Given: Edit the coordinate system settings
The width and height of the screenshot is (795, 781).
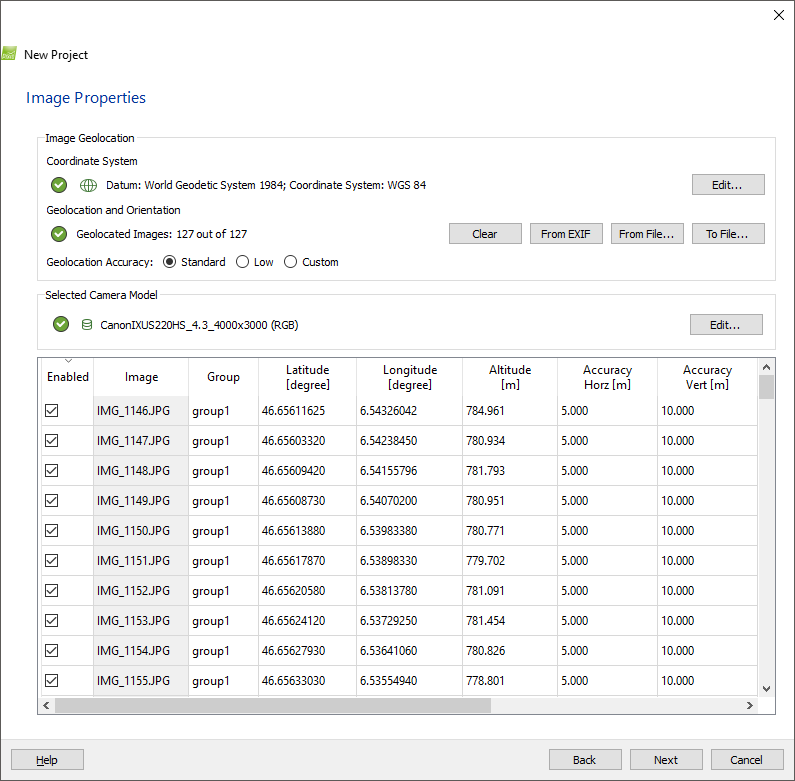Looking at the screenshot, I should [x=728, y=185].
